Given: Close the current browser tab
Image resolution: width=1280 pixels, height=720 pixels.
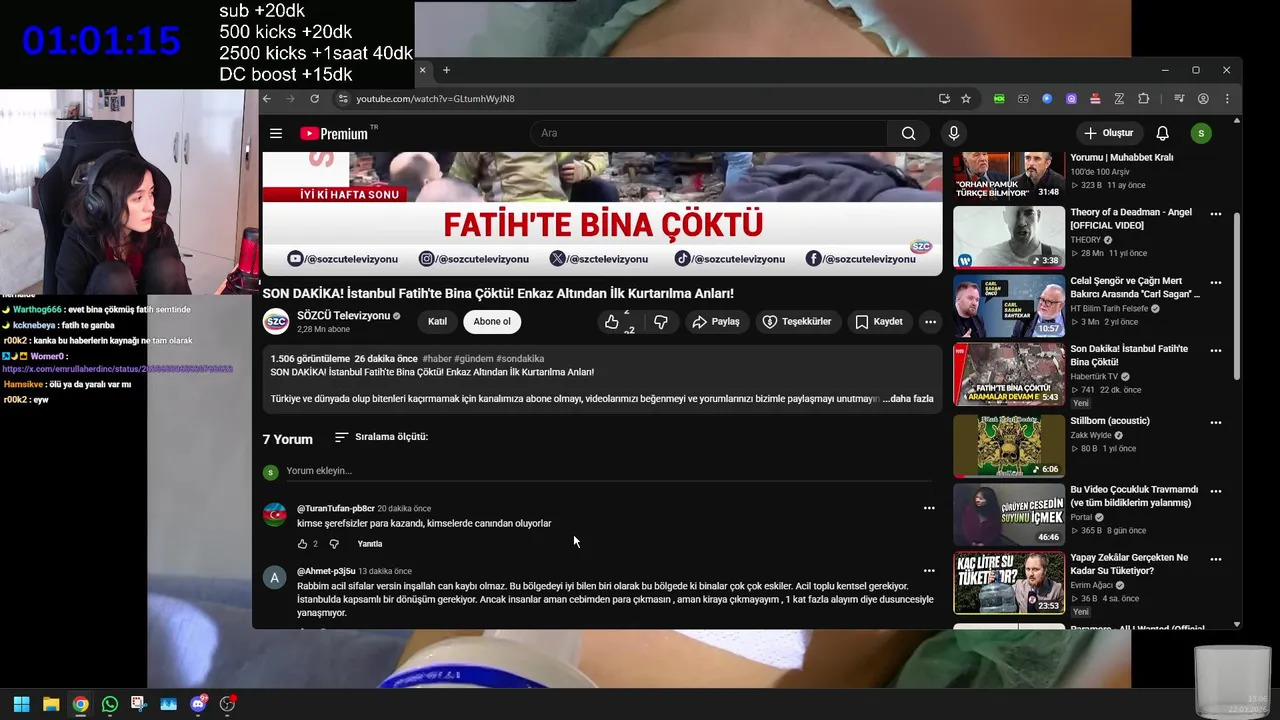Looking at the screenshot, I should (422, 70).
